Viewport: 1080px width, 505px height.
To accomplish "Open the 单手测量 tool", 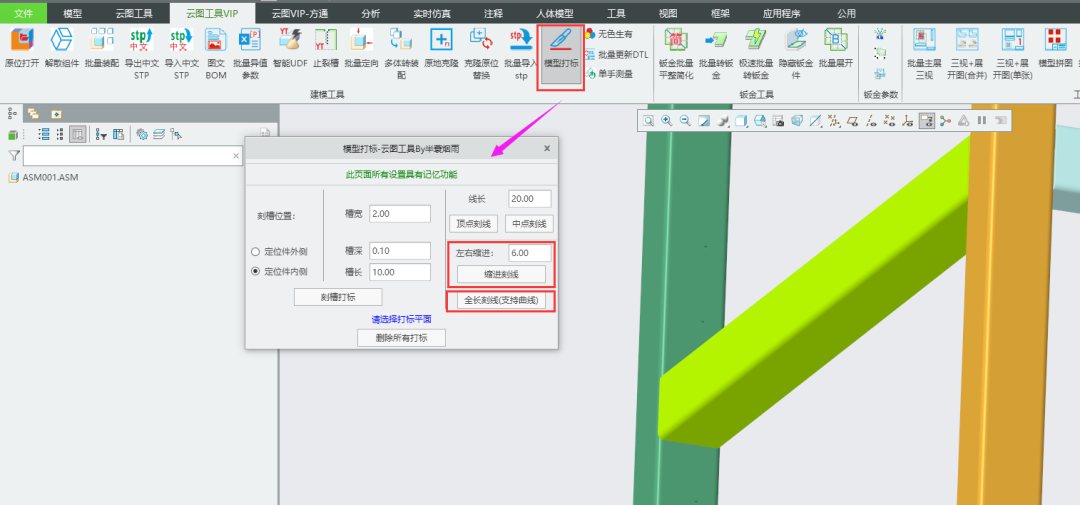I will 610,74.
